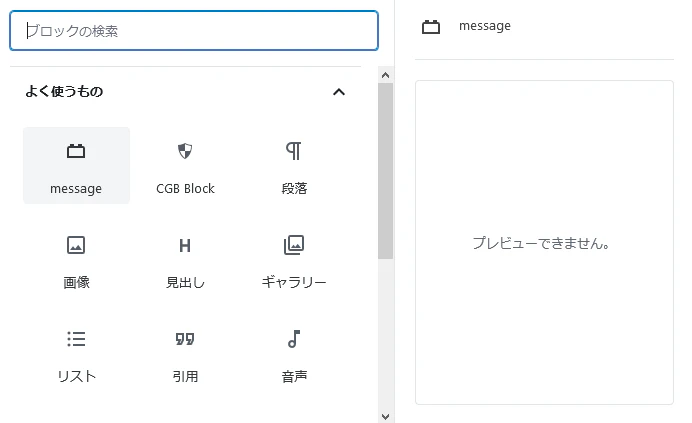Click the block list scroll-down arrow

385,416
